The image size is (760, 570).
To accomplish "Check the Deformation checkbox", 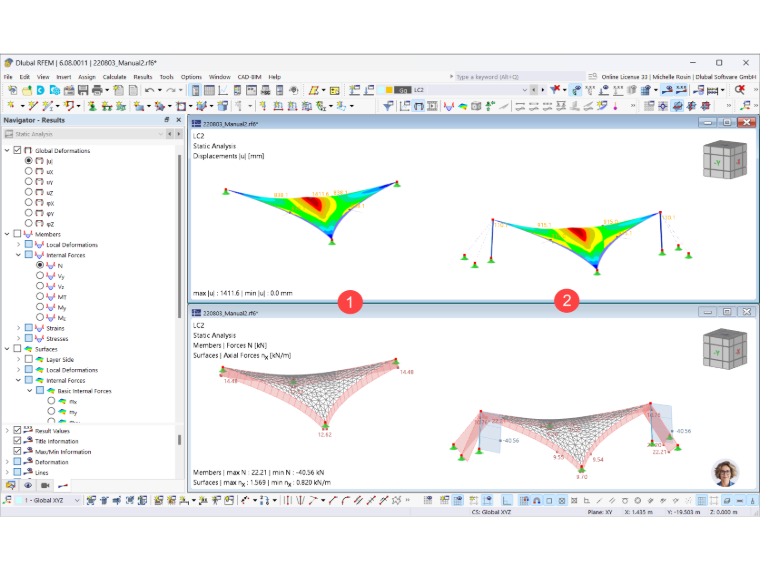I will (17, 461).
